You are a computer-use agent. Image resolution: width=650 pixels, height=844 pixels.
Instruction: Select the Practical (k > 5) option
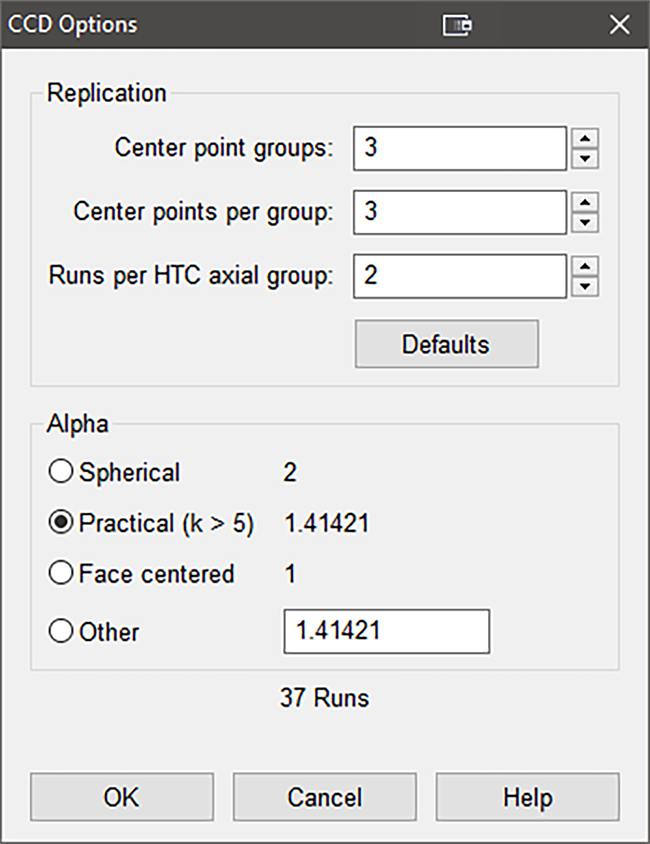point(62,523)
